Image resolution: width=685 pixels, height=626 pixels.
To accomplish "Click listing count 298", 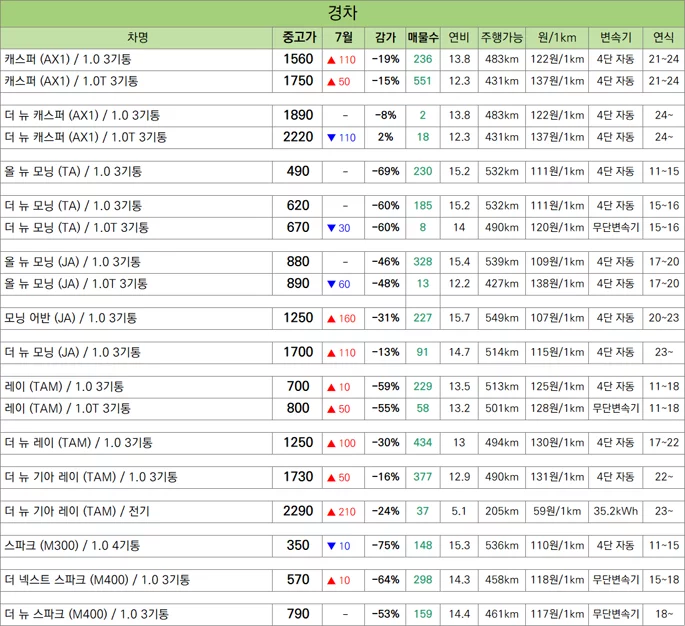I will 422,580.
